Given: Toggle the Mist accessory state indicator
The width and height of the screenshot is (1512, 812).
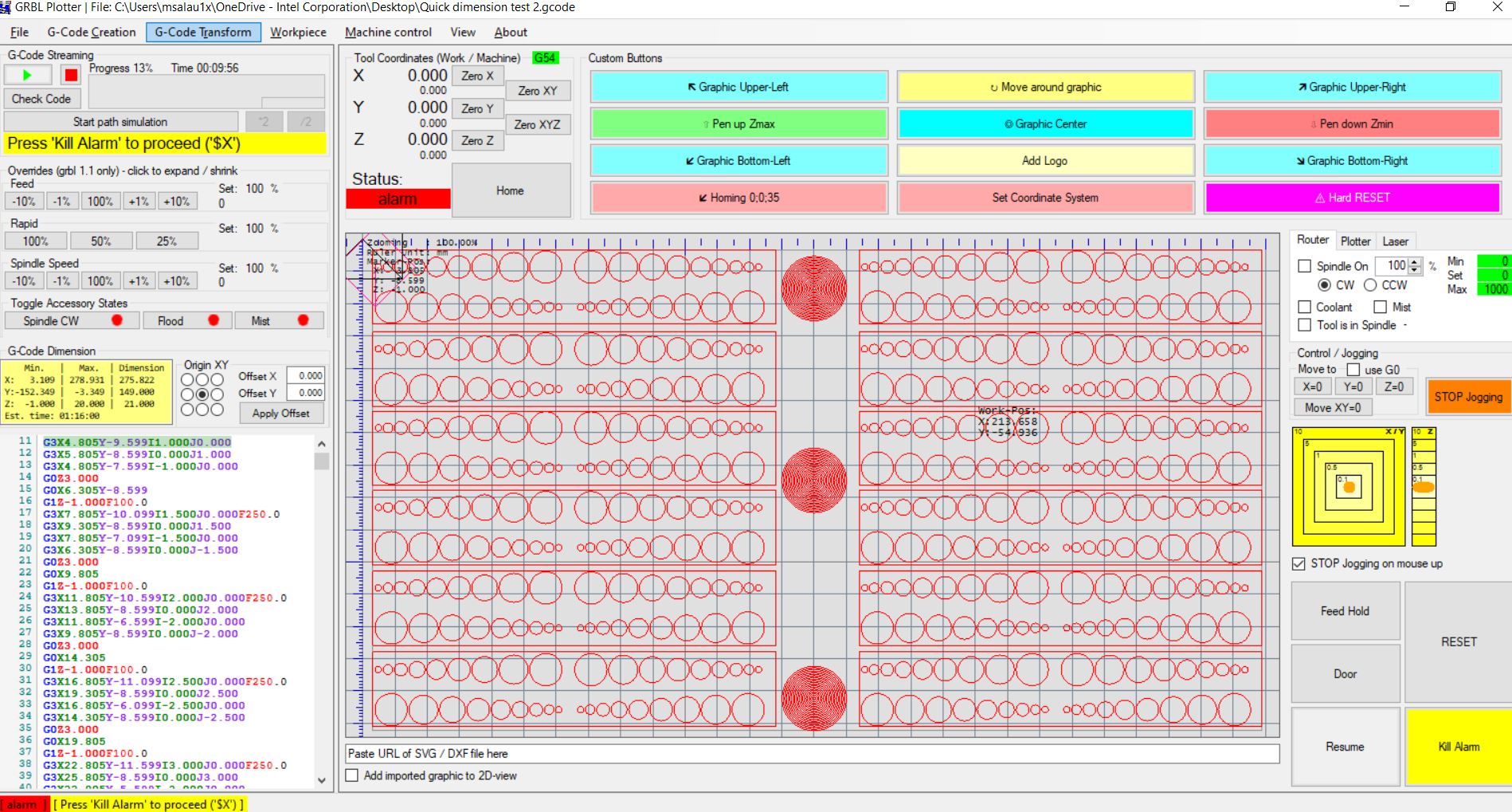Looking at the screenshot, I should point(303,320).
